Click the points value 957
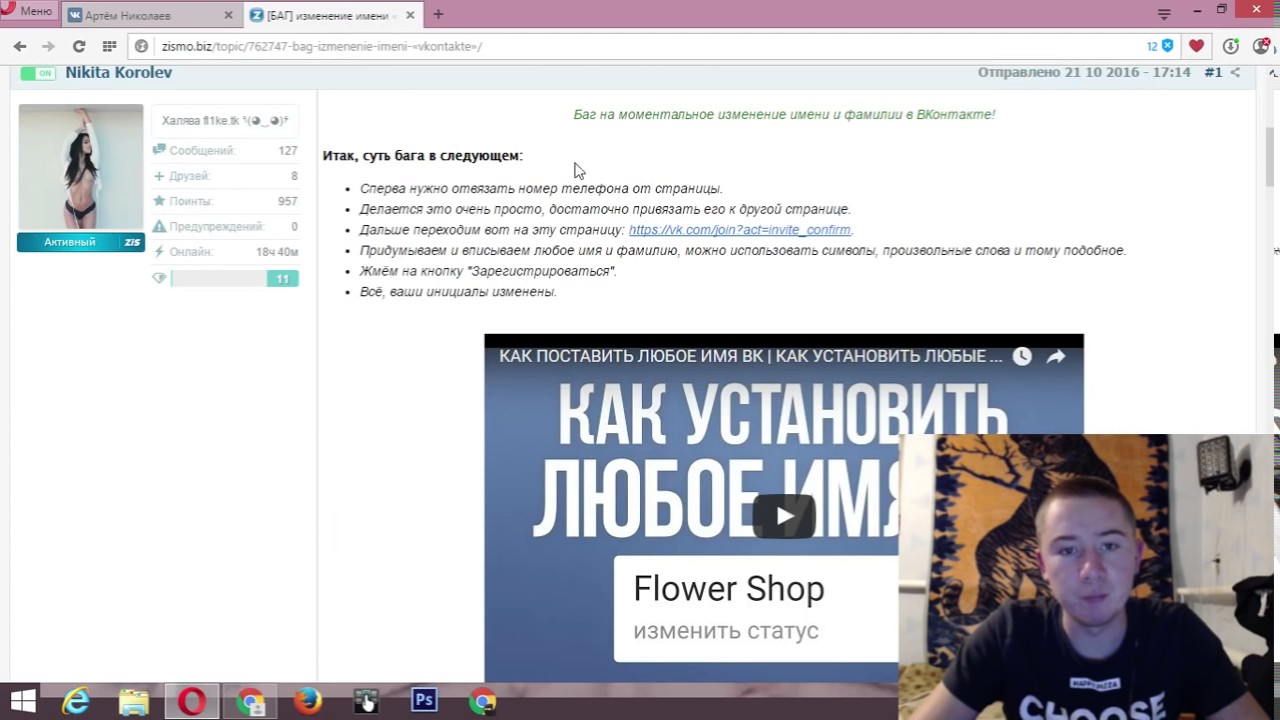The width and height of the screenshot is (1280, 720). [288, 201]
